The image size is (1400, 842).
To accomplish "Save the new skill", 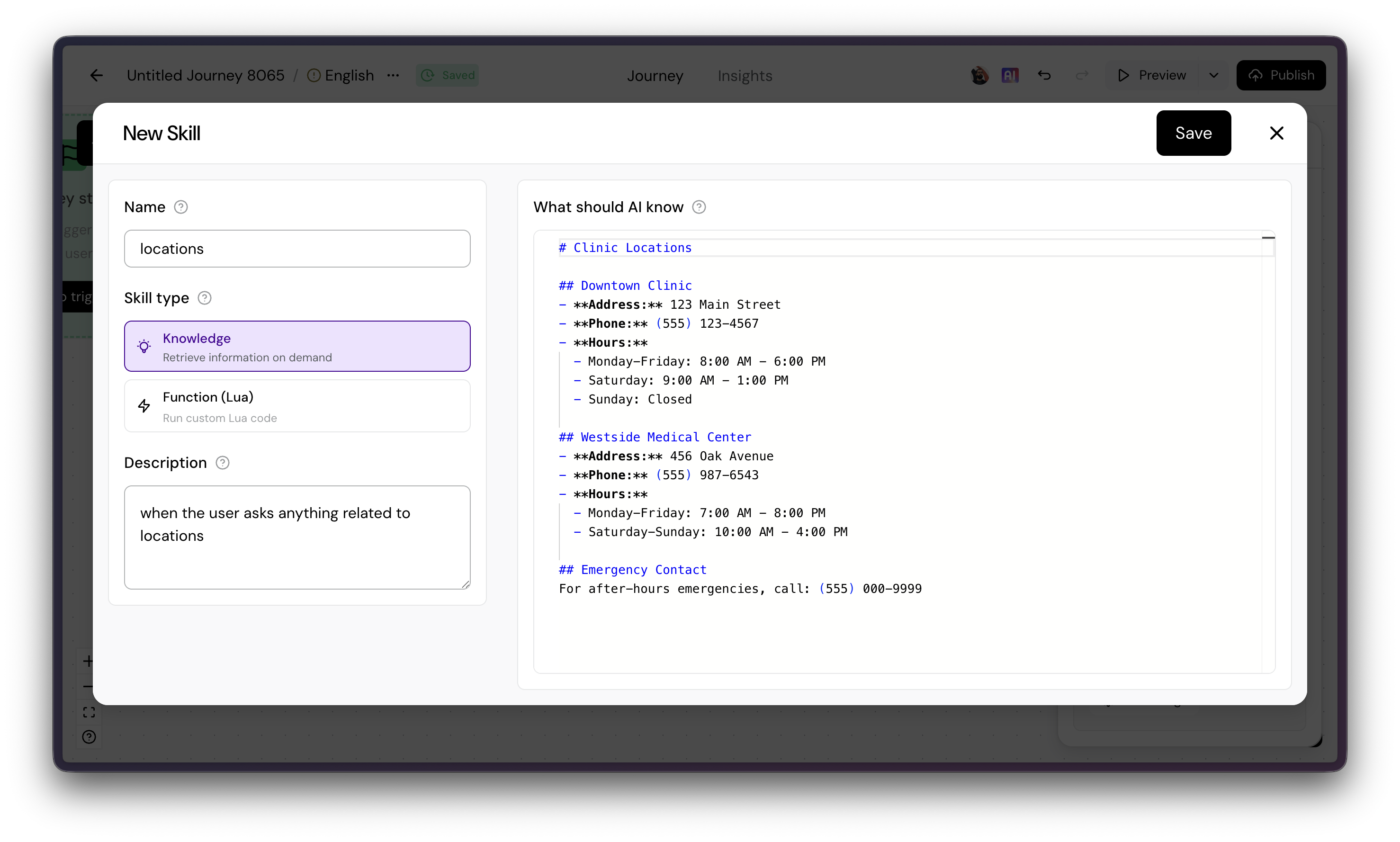I will (x=1193, y=134).
